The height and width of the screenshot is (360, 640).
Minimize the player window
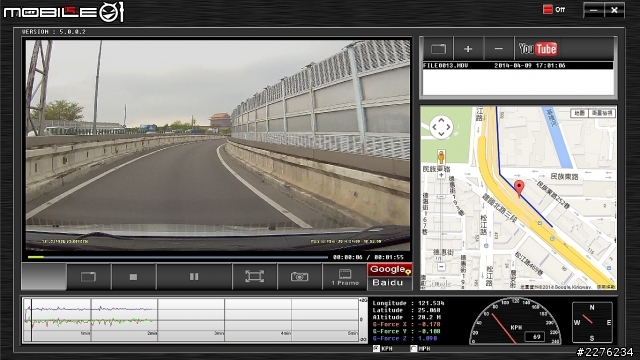(x=593, y=10)
